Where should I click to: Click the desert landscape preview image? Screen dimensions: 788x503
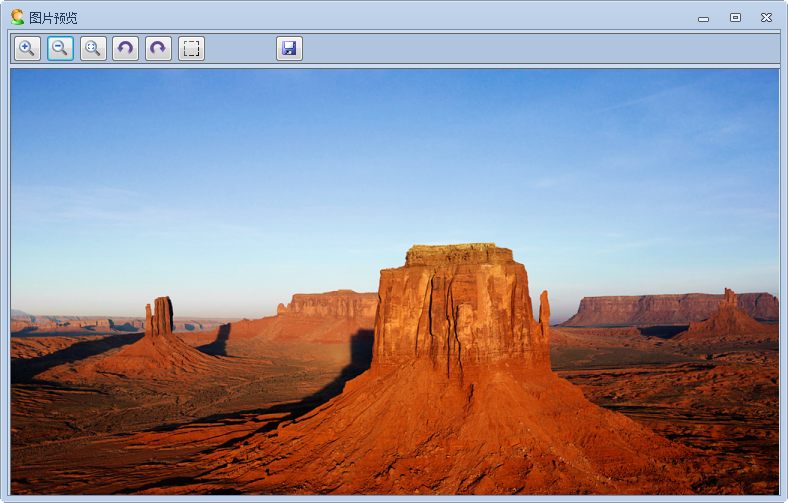(x=395, y=281)
